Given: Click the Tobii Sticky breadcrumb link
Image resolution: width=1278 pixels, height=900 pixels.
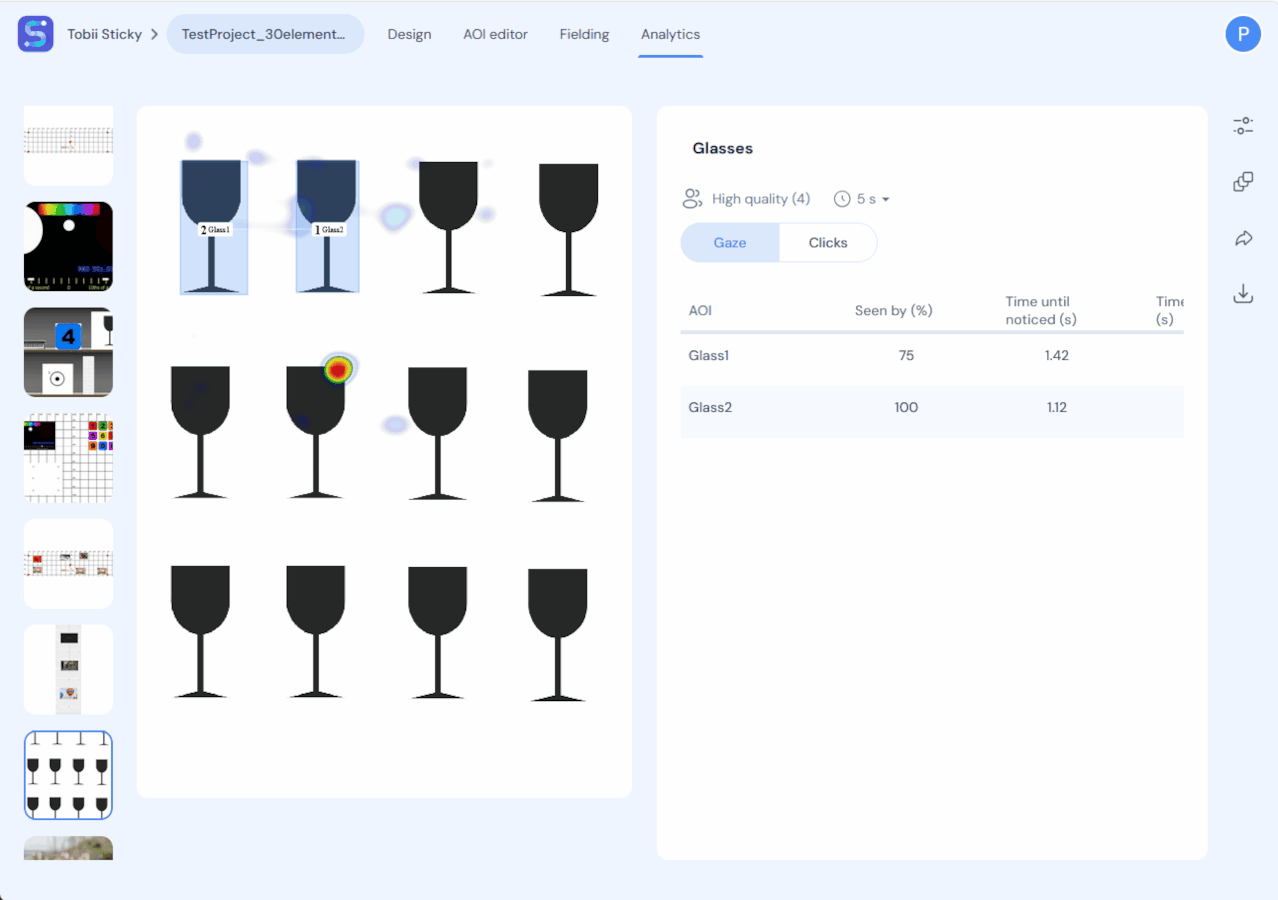Looking at the screenshot, I should 105,34.
